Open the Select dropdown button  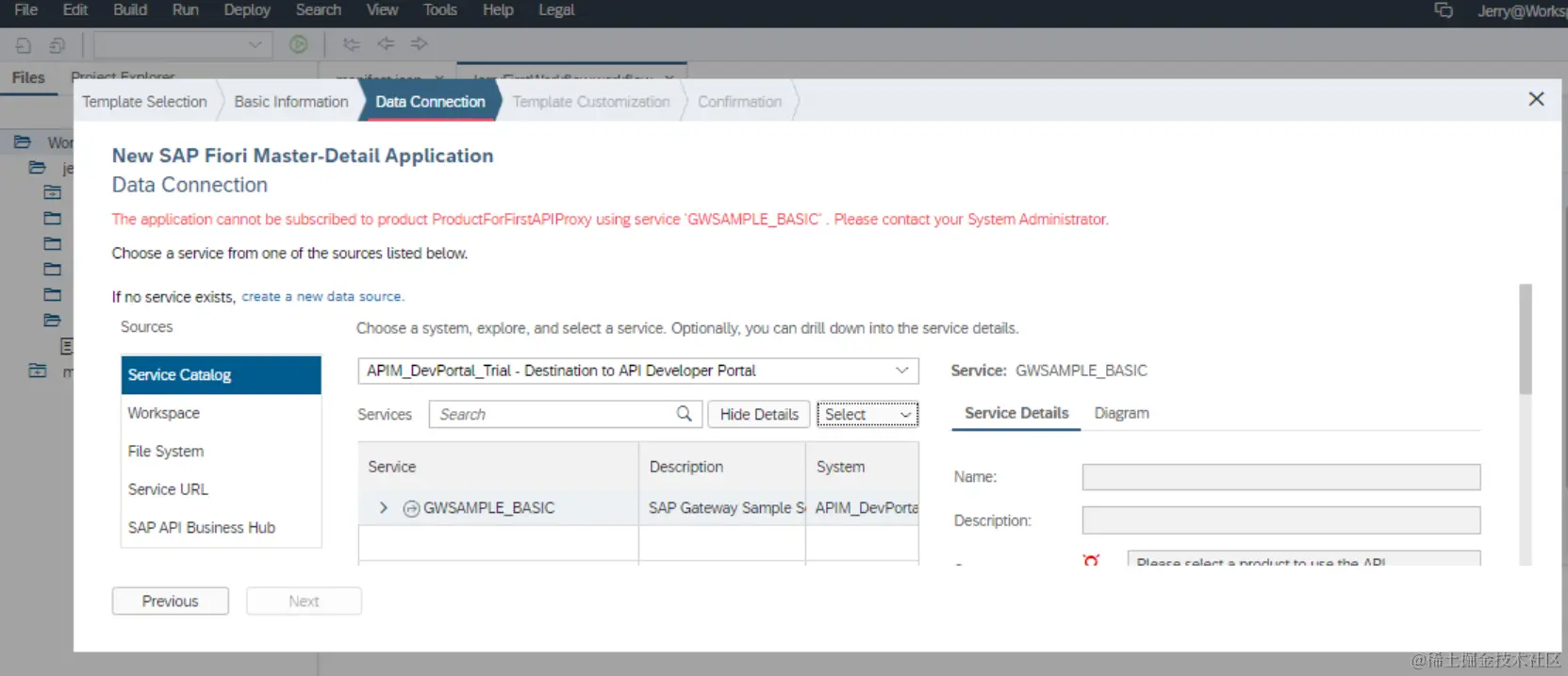[x=867, y=415]
